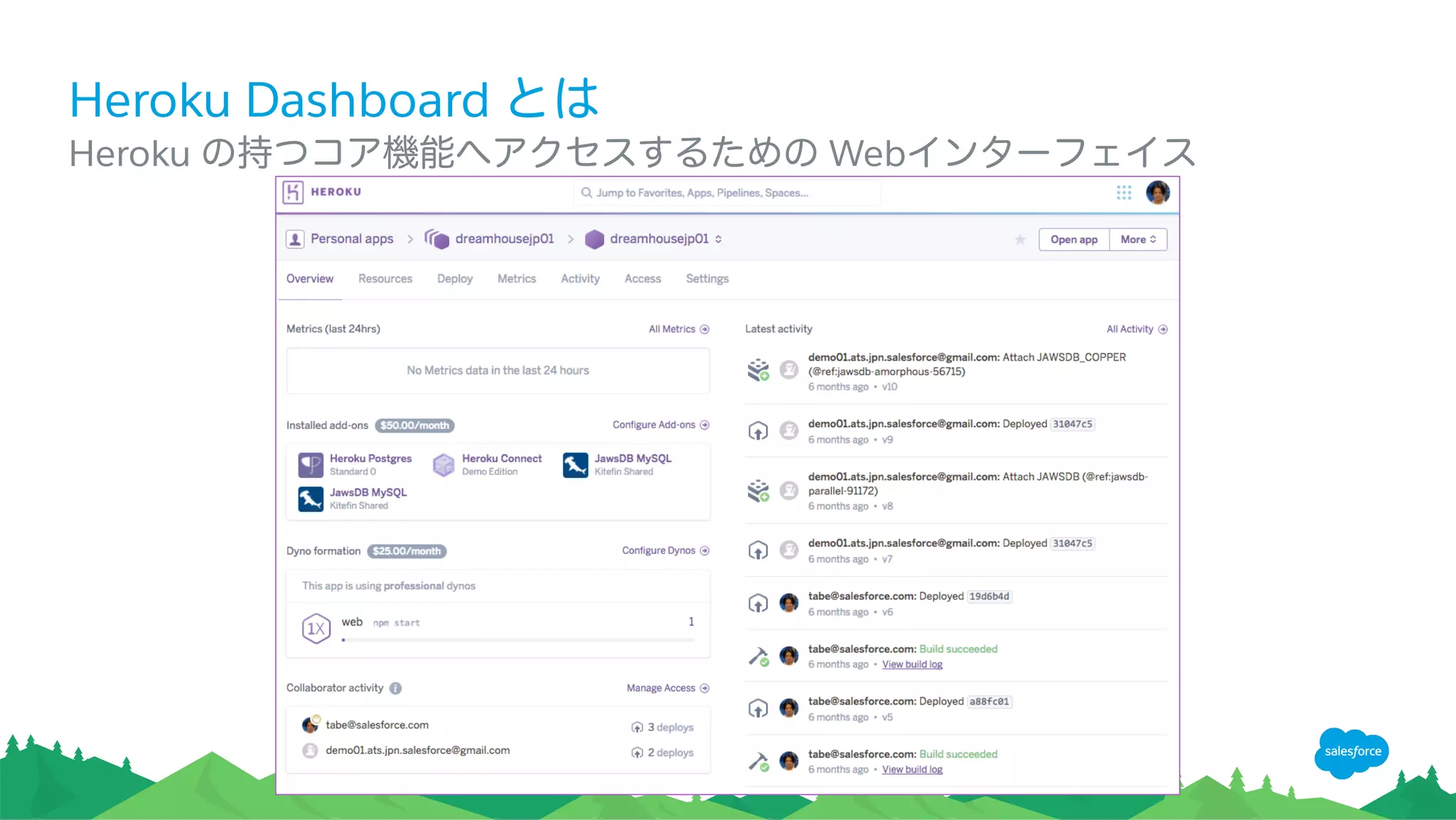Screen dimensions: 1456x820
Task: Click the deploy icon for version v7
Action: (x=758, y=550)
